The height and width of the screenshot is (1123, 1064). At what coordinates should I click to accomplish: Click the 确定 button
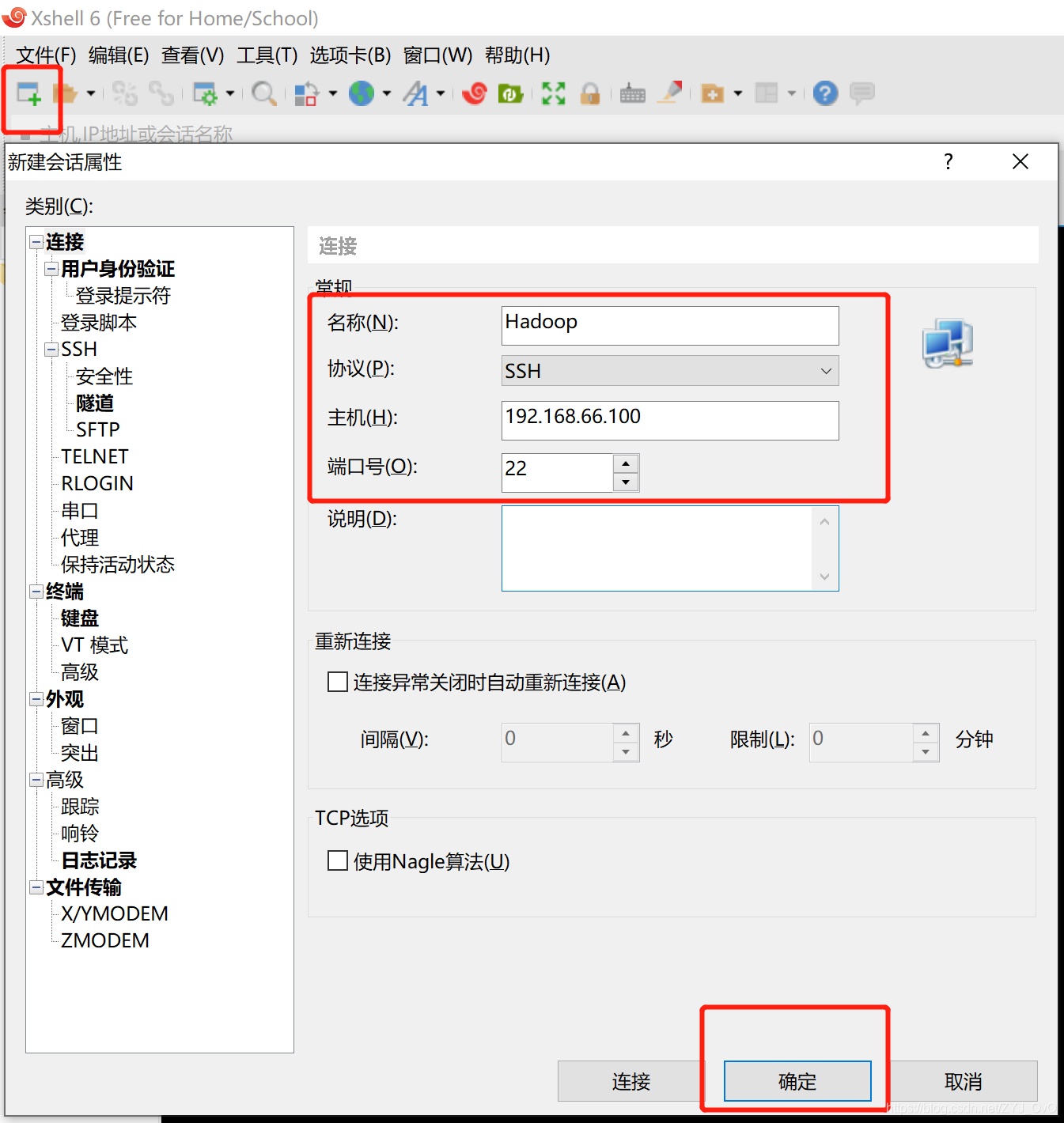coord(797,1081)
